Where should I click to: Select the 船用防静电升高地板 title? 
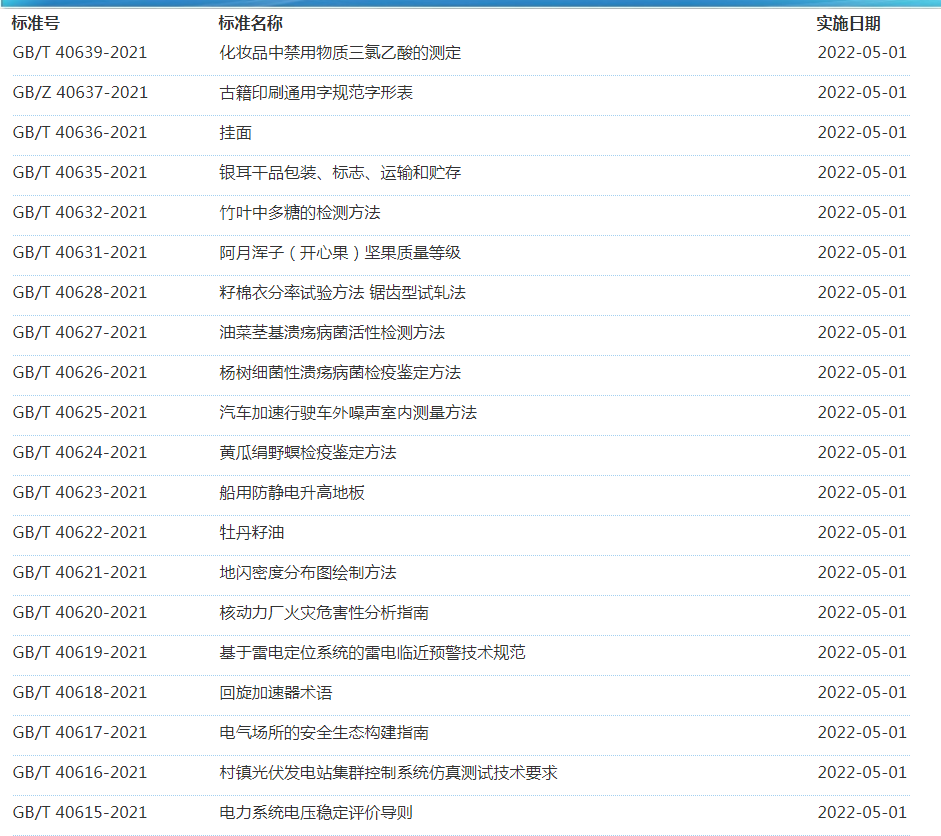[292, 493]
